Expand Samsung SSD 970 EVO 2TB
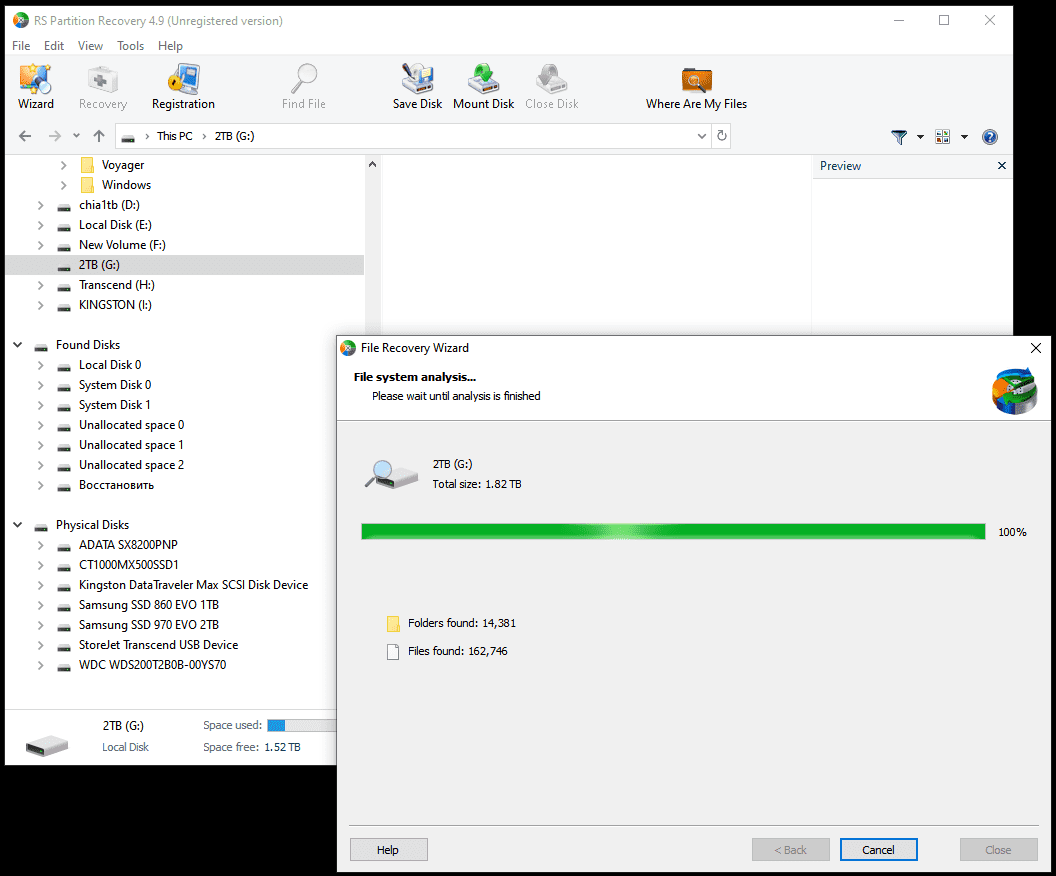 (x=40, y=625)
